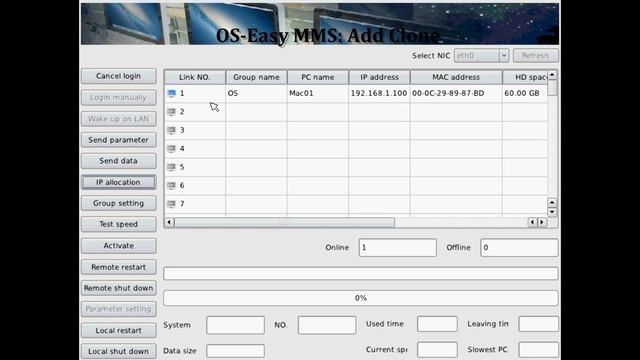Select the Mac01 PC name cell
Image resolution: width=640 pixels, height=360 pixels.
pyautogui.click(x=318, y=93)
